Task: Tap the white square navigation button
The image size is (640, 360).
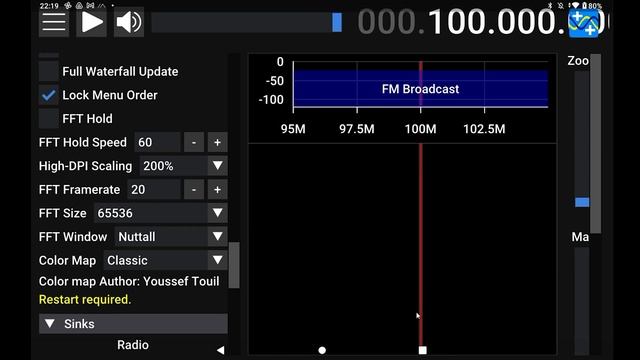Action: click(422, 350)
